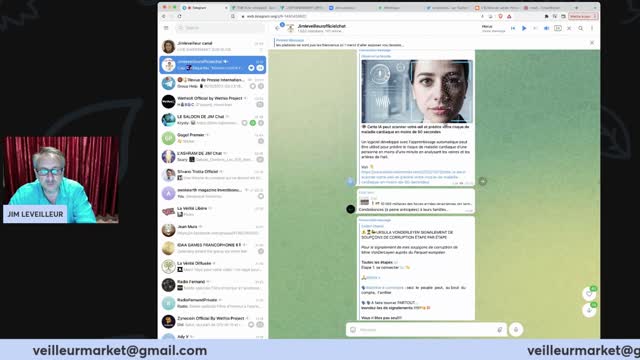Open the Telegram hamburger menu

point(166,28)
